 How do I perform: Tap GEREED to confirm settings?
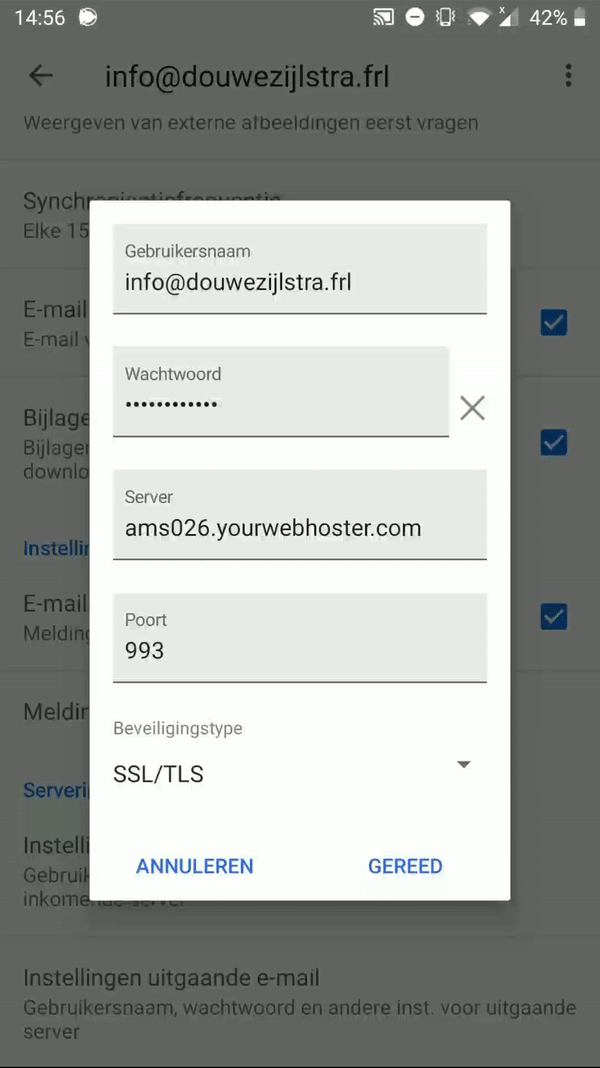coord(405,866)
